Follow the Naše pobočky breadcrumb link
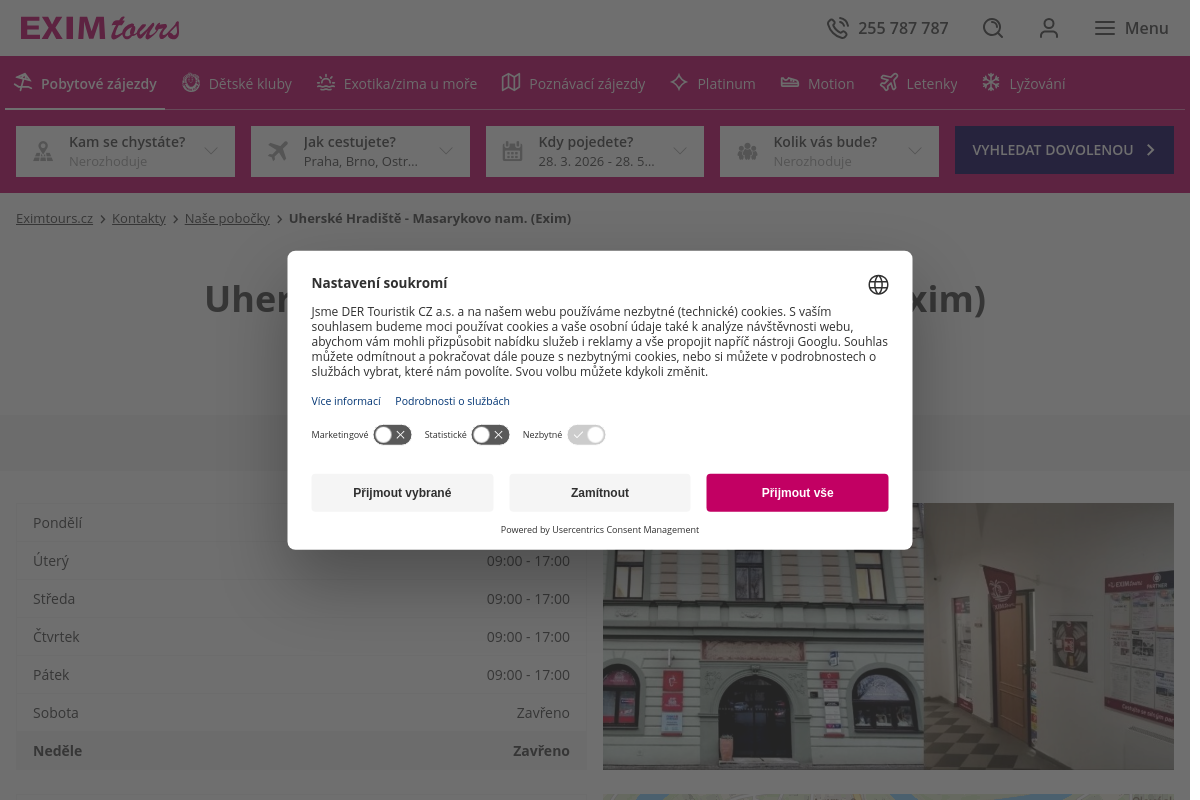The width and height of the screenshot is (1200, 800). (x=227, y=218)
